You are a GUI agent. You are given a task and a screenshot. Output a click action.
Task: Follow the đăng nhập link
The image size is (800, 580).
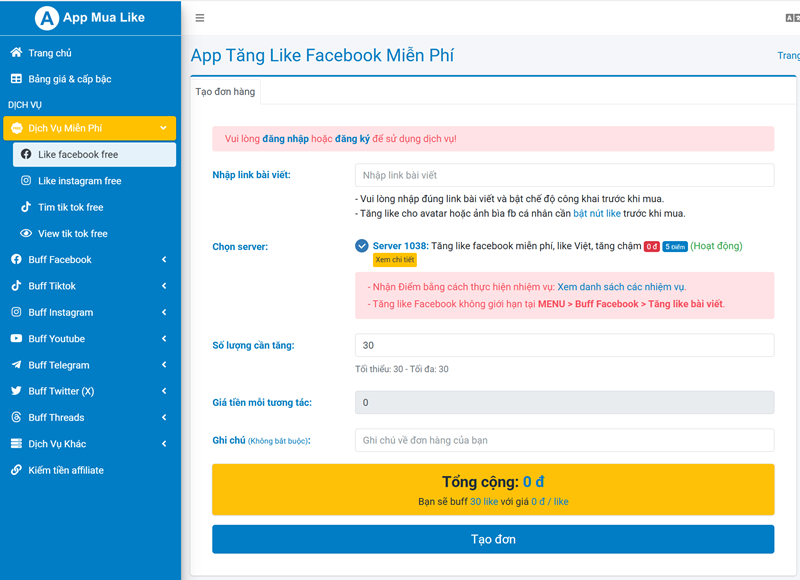[285, 139]
